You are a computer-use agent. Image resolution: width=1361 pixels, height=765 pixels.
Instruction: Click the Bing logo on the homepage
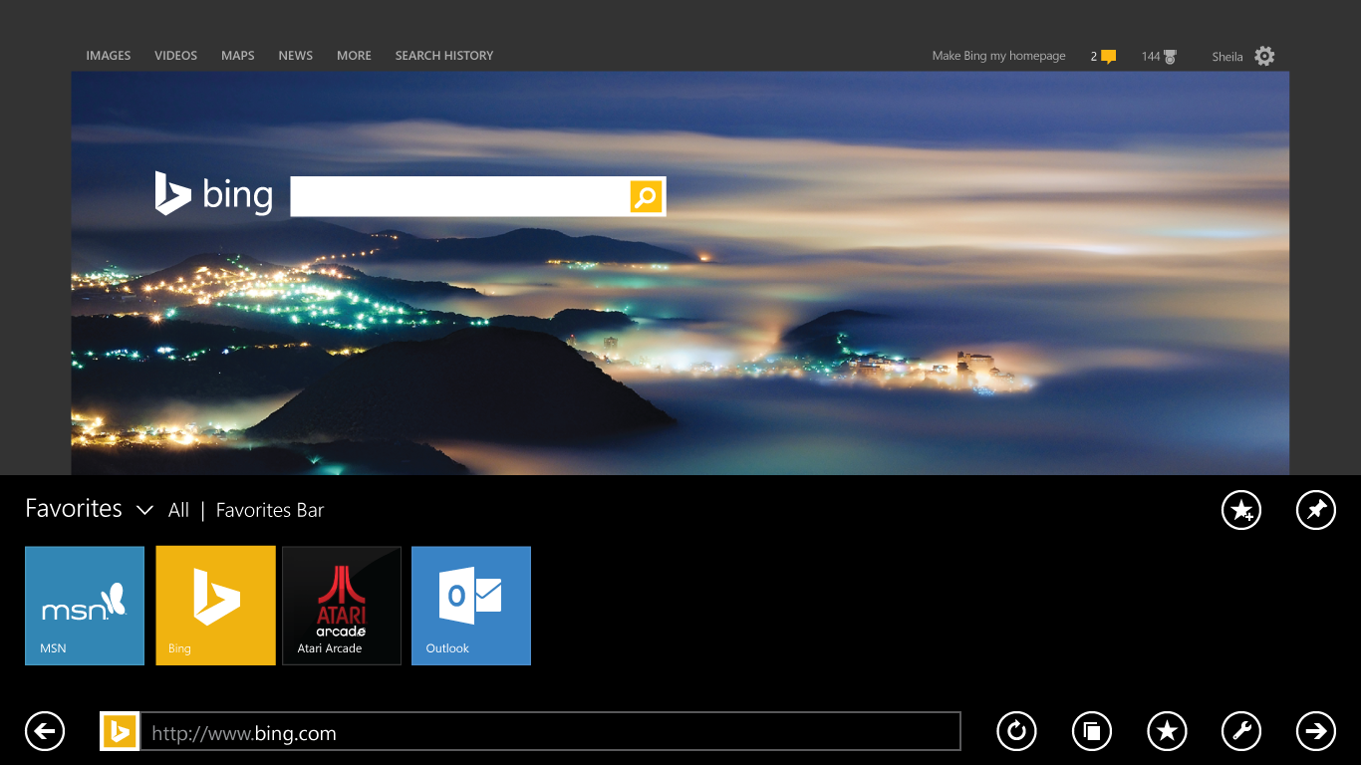coord(214,193)
